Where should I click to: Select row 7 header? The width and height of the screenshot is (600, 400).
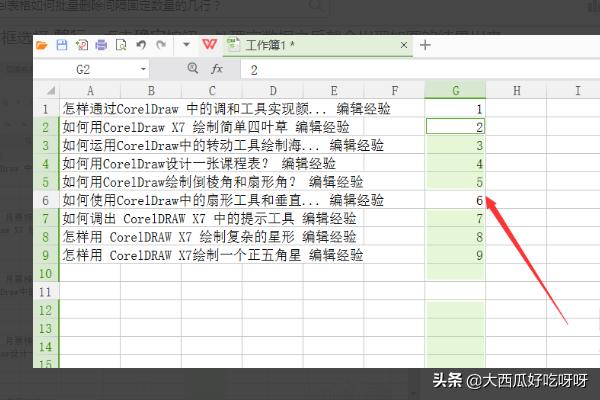pos(46,219)
